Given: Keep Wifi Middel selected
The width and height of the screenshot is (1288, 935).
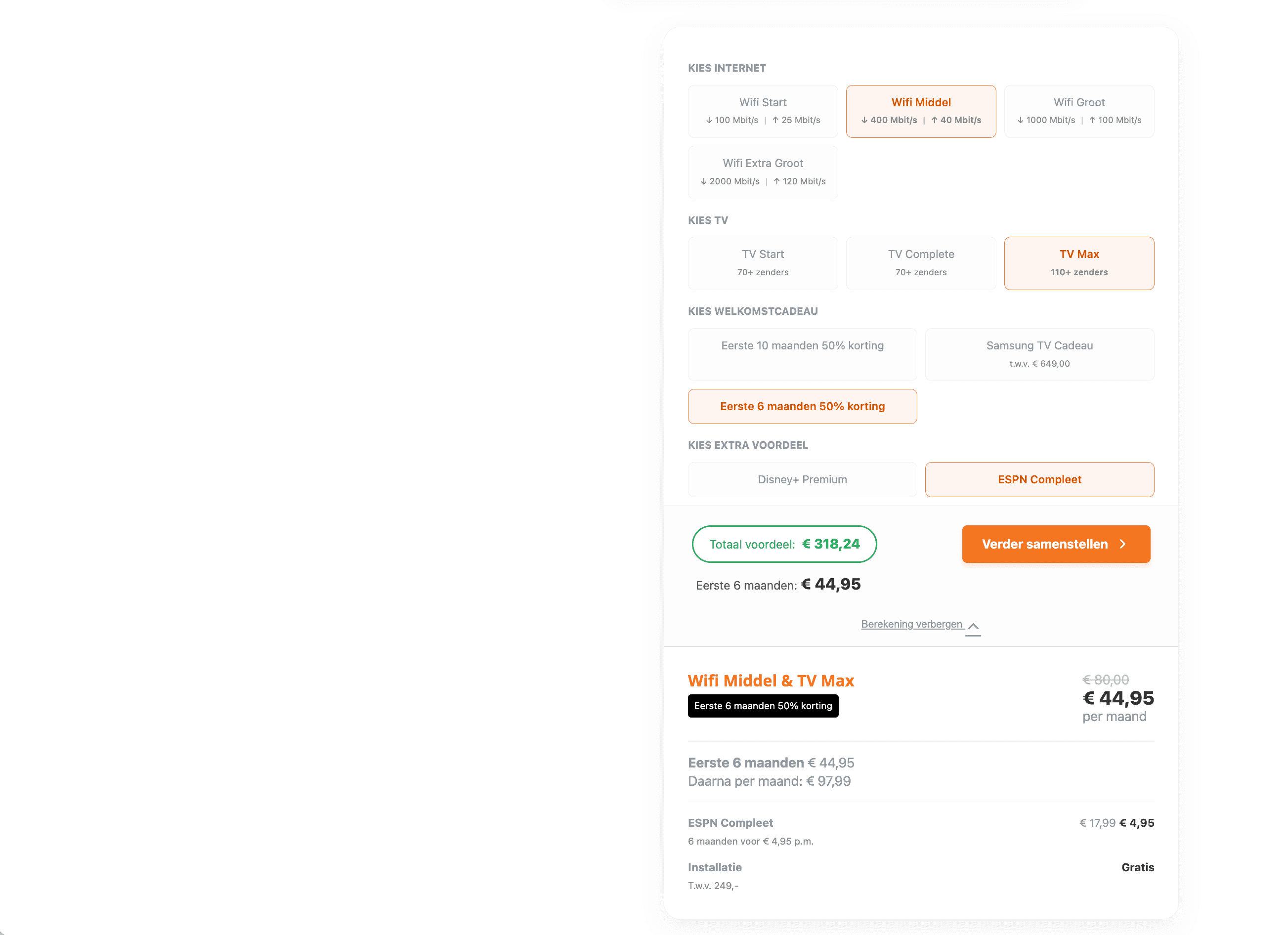Looking at the screenshot, I should pos(921,111).
